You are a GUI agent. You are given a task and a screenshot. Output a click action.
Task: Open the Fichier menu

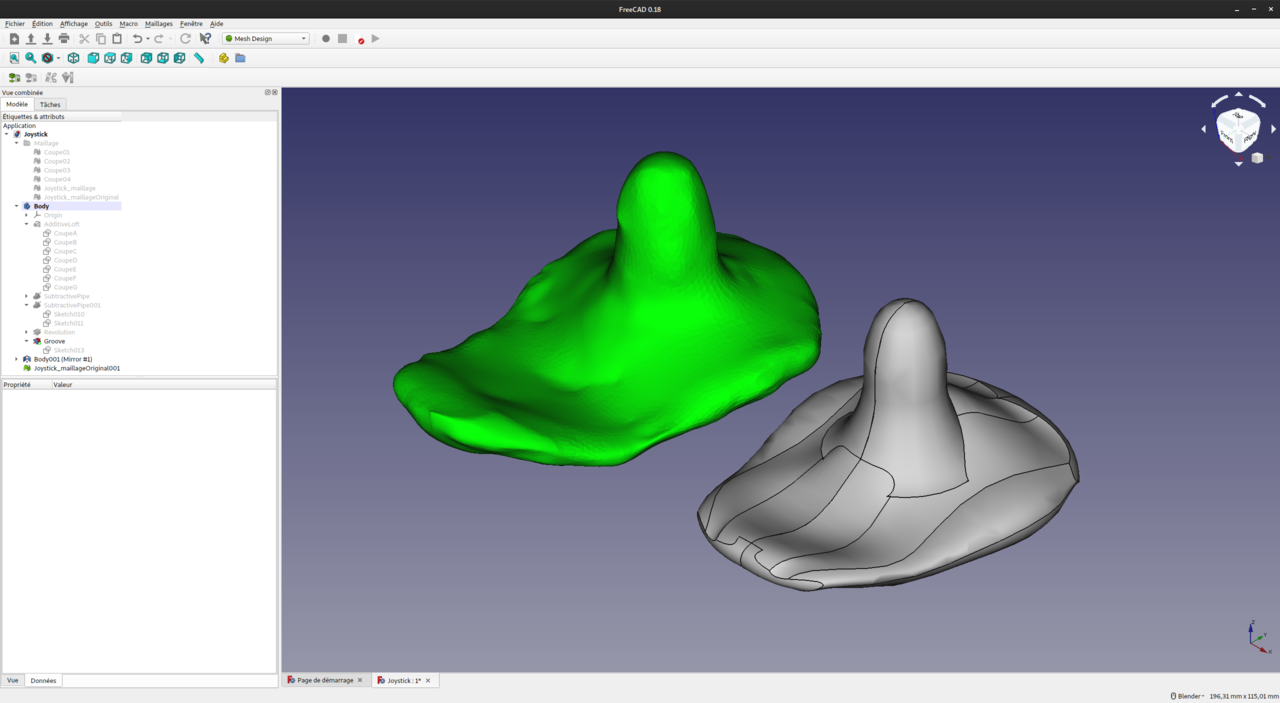pos(14,23)
